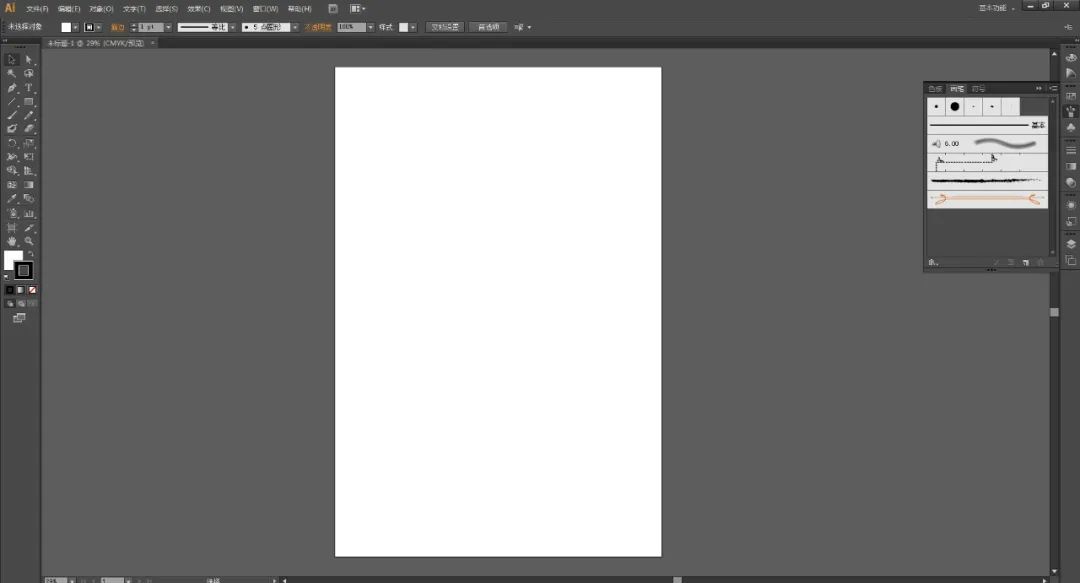Image resolution: width=1080 pixels, height=583 pixels.
Task: Select the large round calligraphic brush thumbnail
Action: (955, 106)
